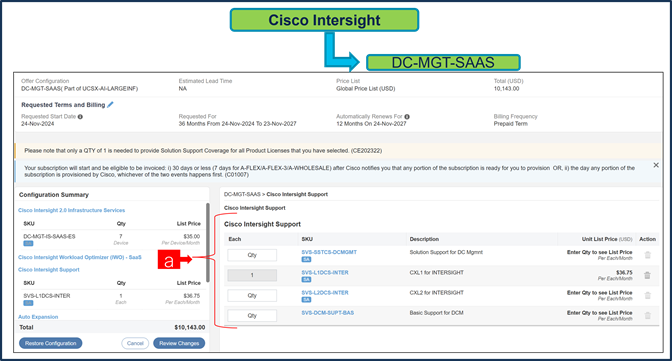Click the Configuration Summary scrollbar
This screenshot has height=361, width=672.
(x=208, y=243)
